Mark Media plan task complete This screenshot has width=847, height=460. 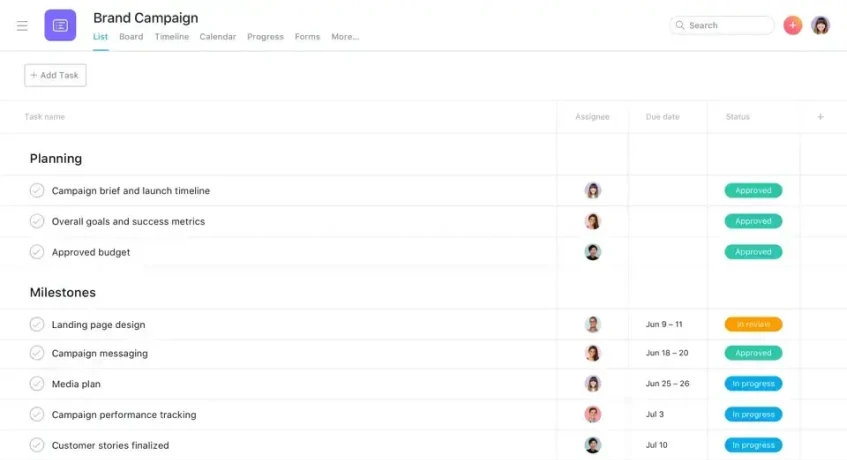point(37,384)
